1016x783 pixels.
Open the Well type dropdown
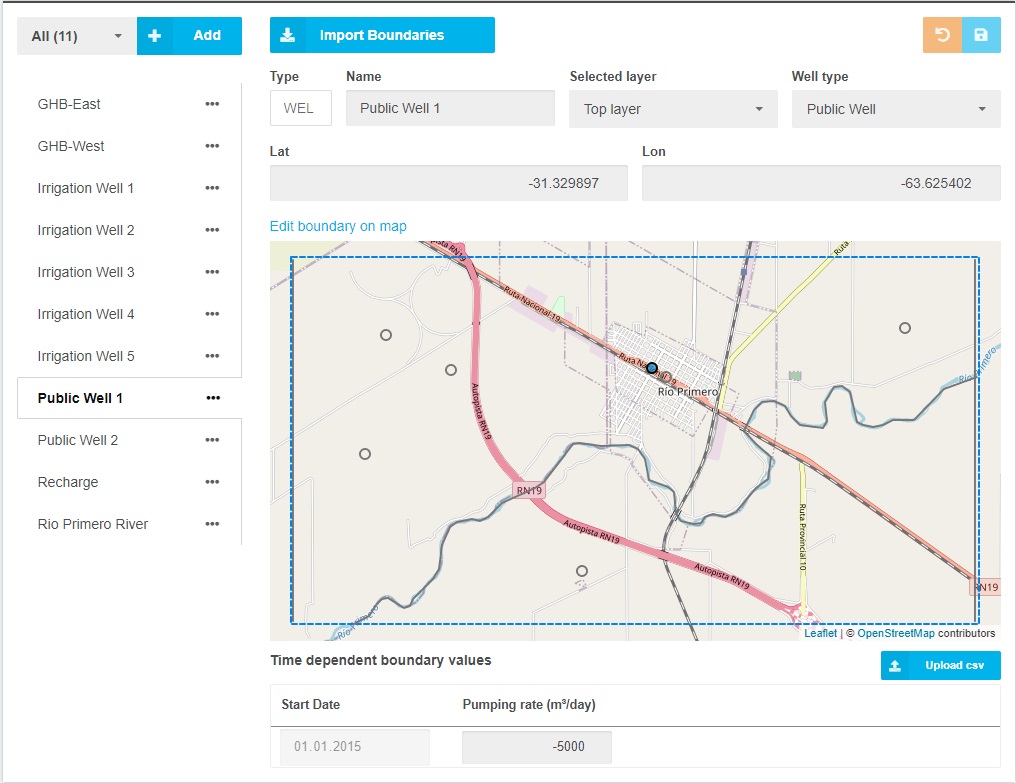coord(895,108)
